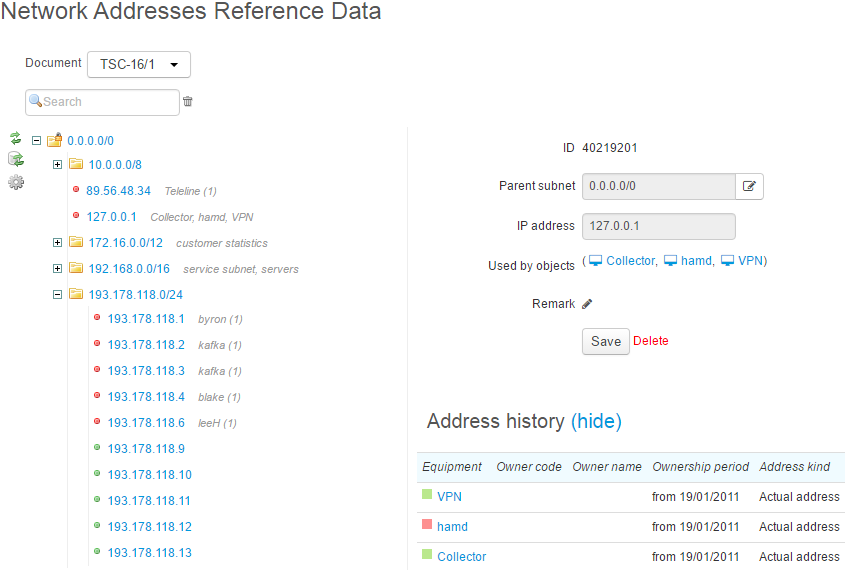Click the green dot beside 193.178.118.9
848x570 pixels.
(97, 447)
